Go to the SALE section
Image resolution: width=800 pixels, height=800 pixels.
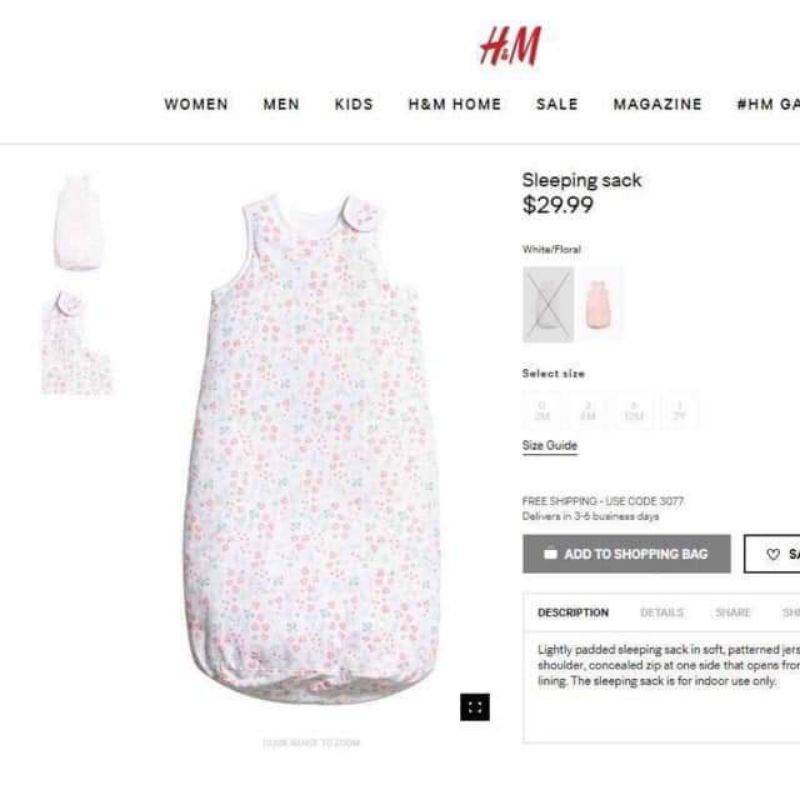[x=557, y=104]
